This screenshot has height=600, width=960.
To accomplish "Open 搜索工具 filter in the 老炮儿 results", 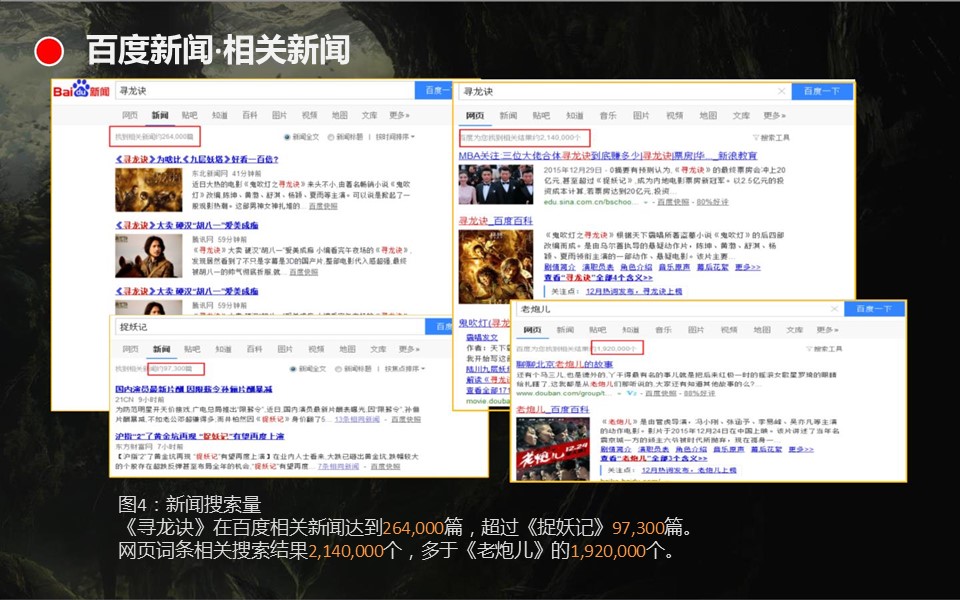I will [x=824, y=348].
